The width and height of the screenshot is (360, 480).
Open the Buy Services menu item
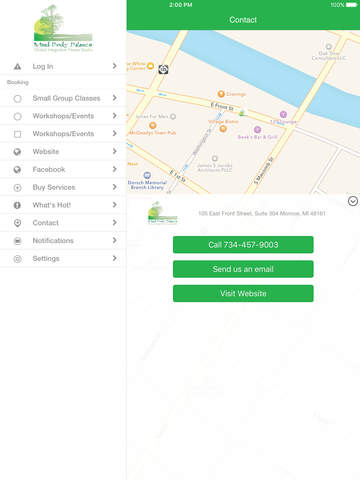pyautogui.click(x=63, y=187)
